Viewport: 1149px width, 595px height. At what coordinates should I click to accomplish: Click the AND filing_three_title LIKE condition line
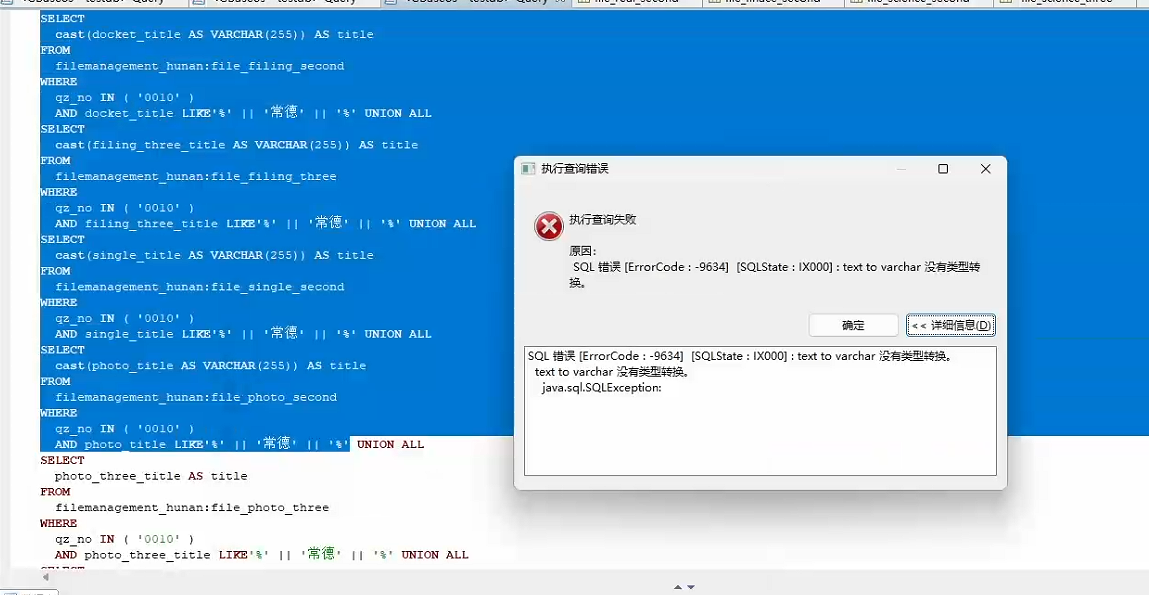265,223
